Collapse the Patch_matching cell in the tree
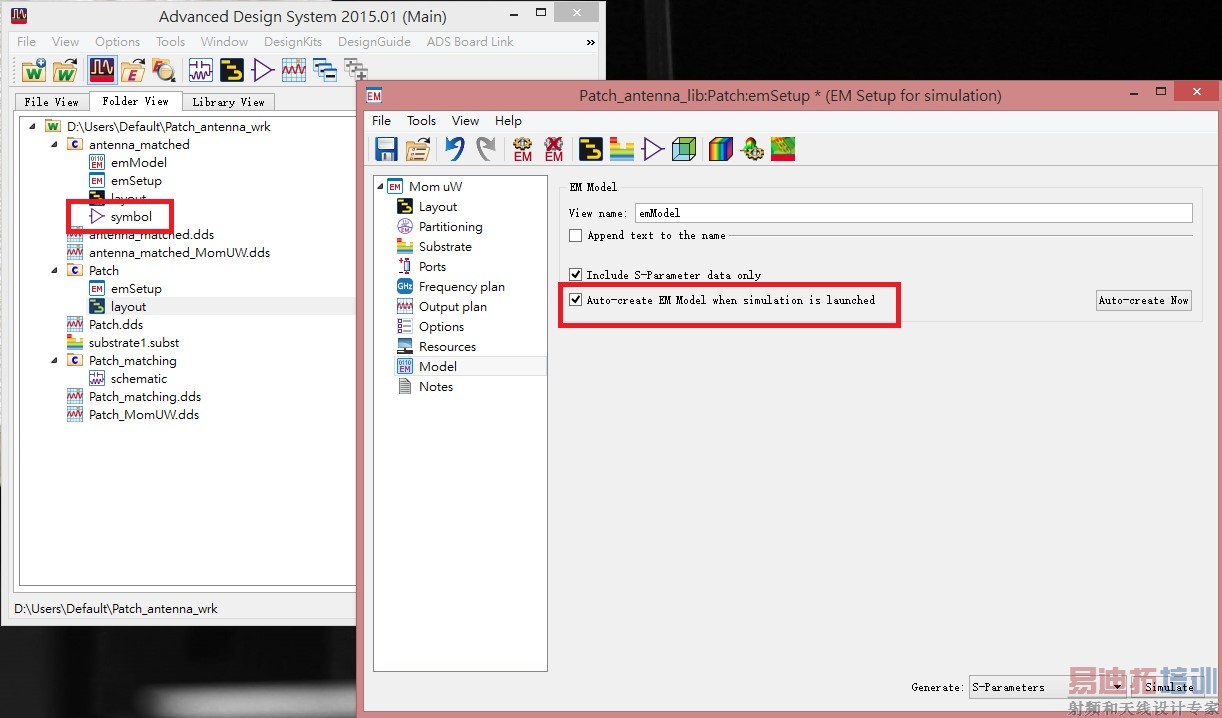The width and height of the screenshot is (1222, 718). [54, 360]
